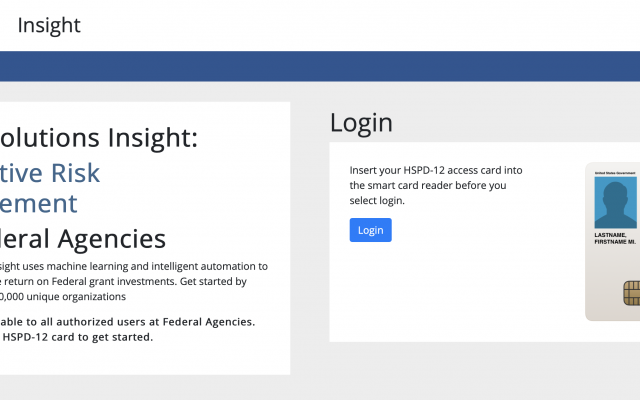Click the "deral Agencies" heading

(x=83, y=238)
